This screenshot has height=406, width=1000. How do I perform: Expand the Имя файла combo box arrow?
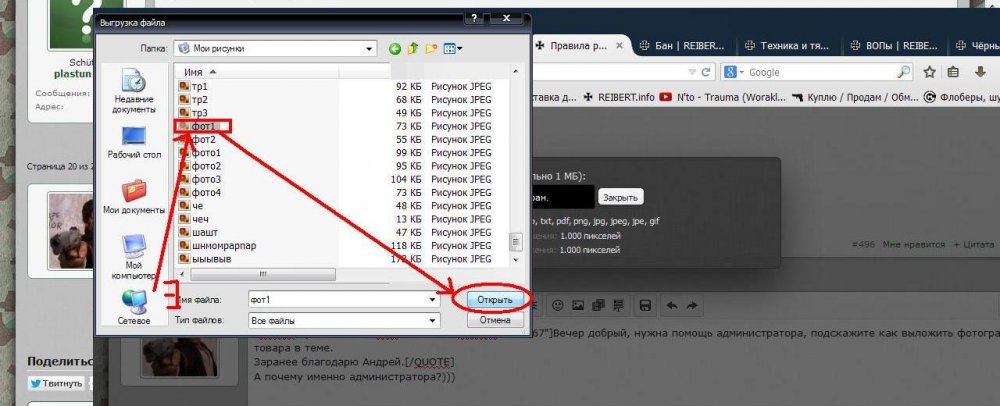point(434,299)
